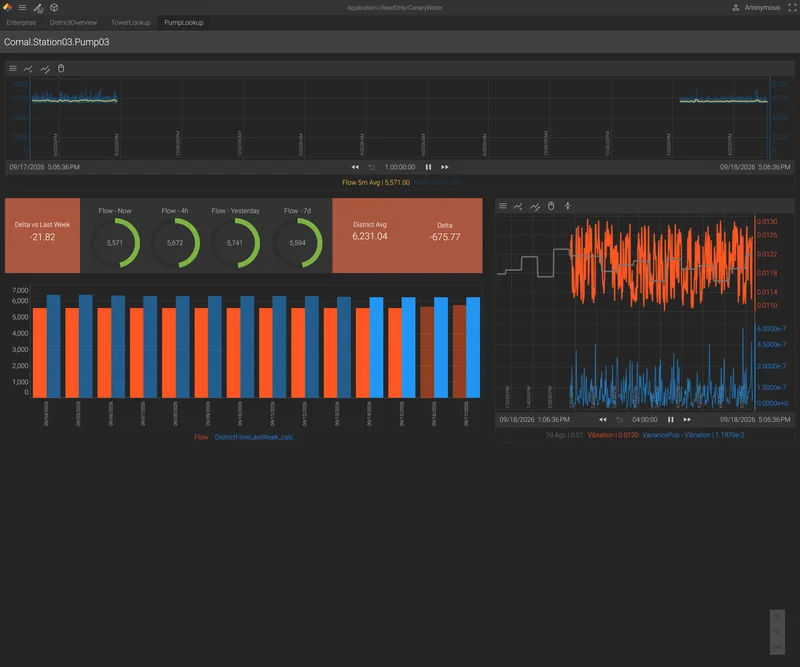Click the mouse mode icon in the flow chart toolbar
This screenshot has width=800, height=667.
pyautogui.click(x=61, y=68)
